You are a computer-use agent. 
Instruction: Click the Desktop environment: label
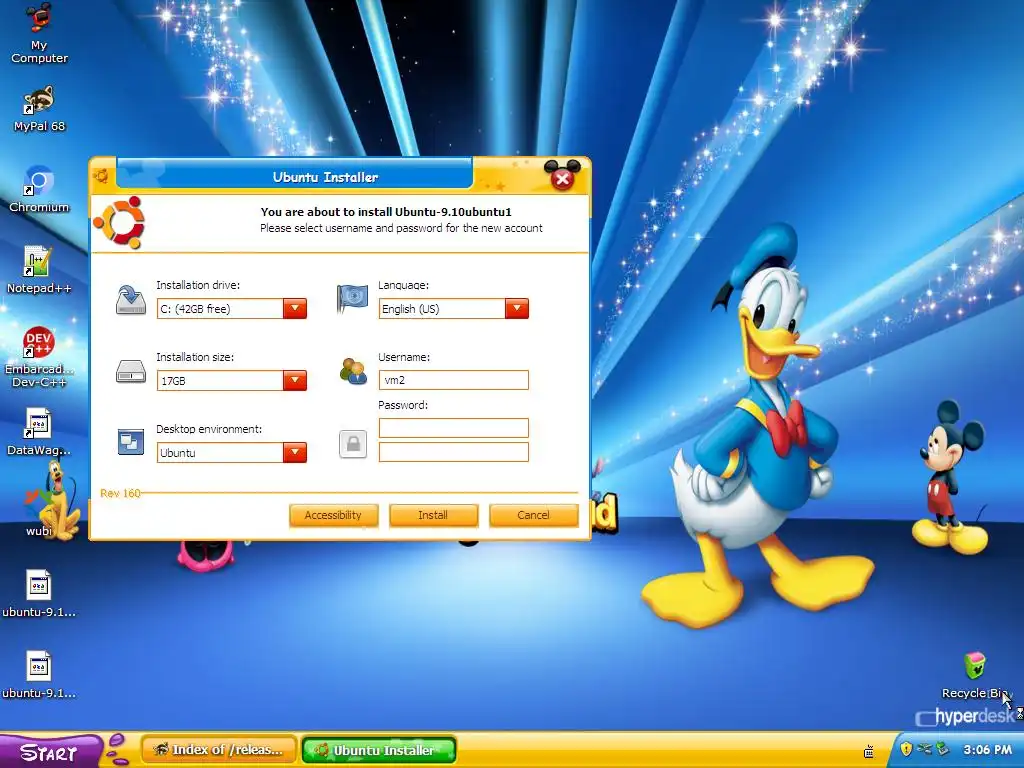click(x=209, y=429)
